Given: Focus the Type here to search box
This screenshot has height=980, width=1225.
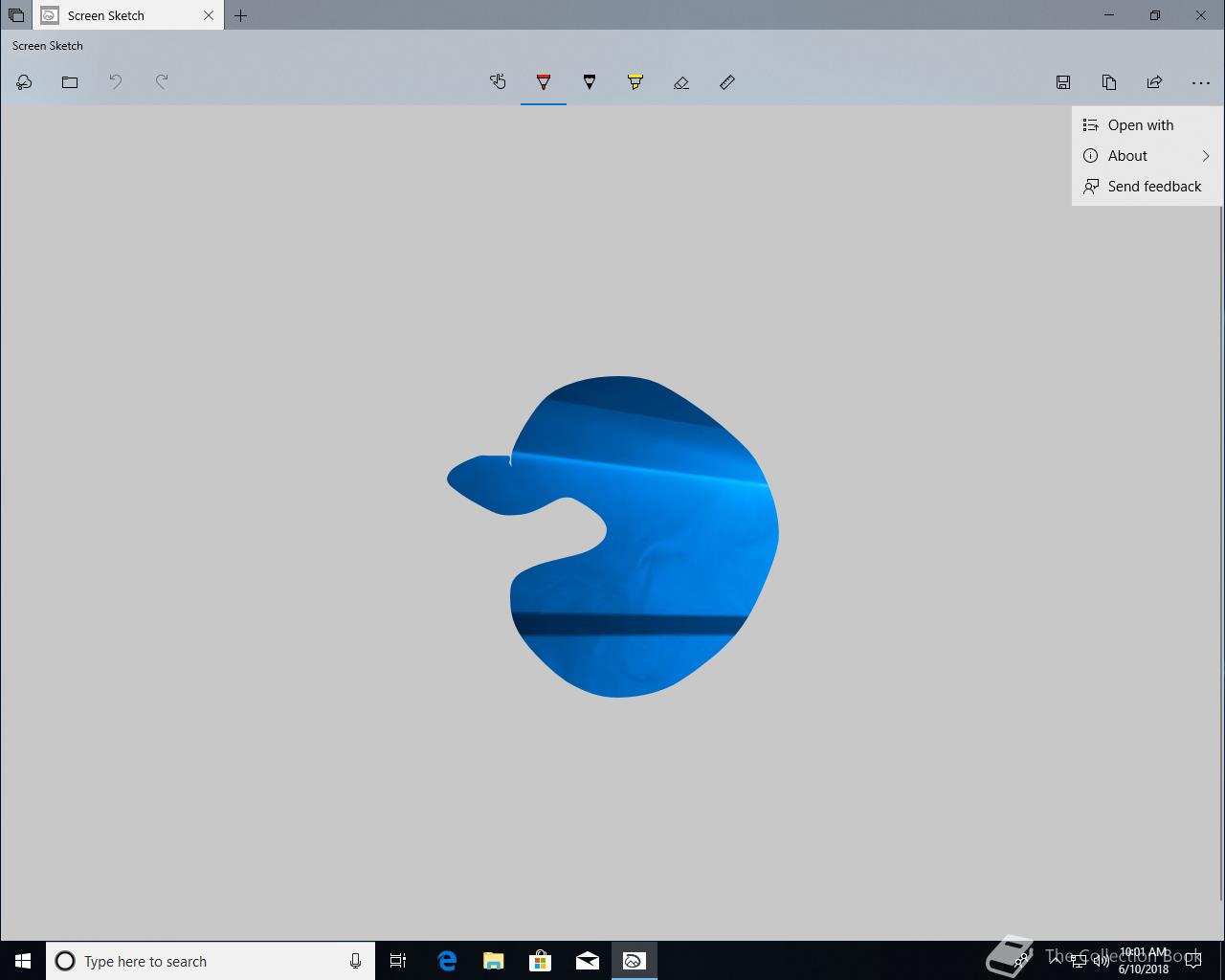Looking at the screenshot, I should 211,961.
